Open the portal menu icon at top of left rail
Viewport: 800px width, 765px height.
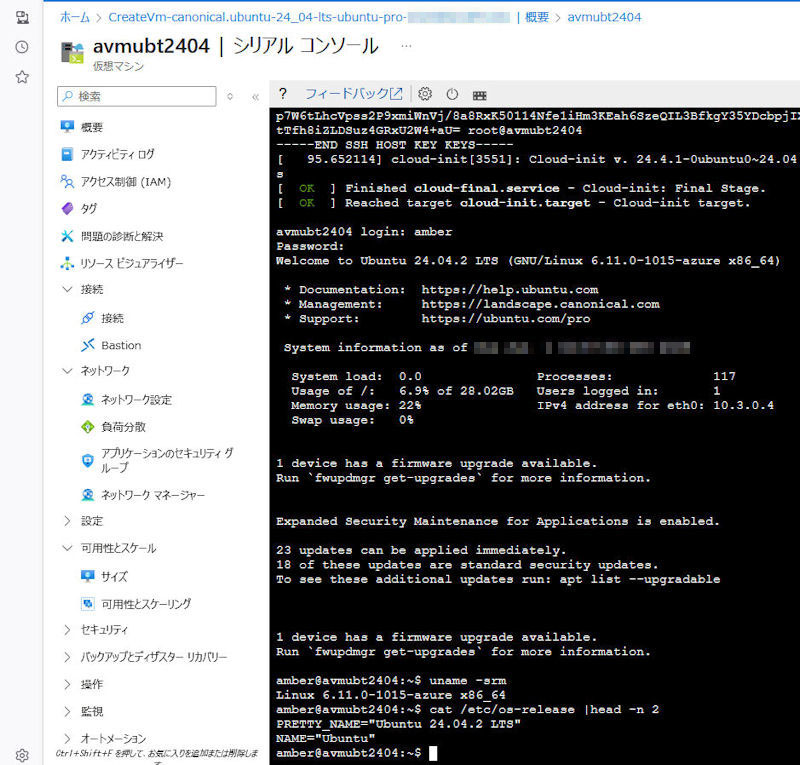pyautogui.click(x=22, y=17)
